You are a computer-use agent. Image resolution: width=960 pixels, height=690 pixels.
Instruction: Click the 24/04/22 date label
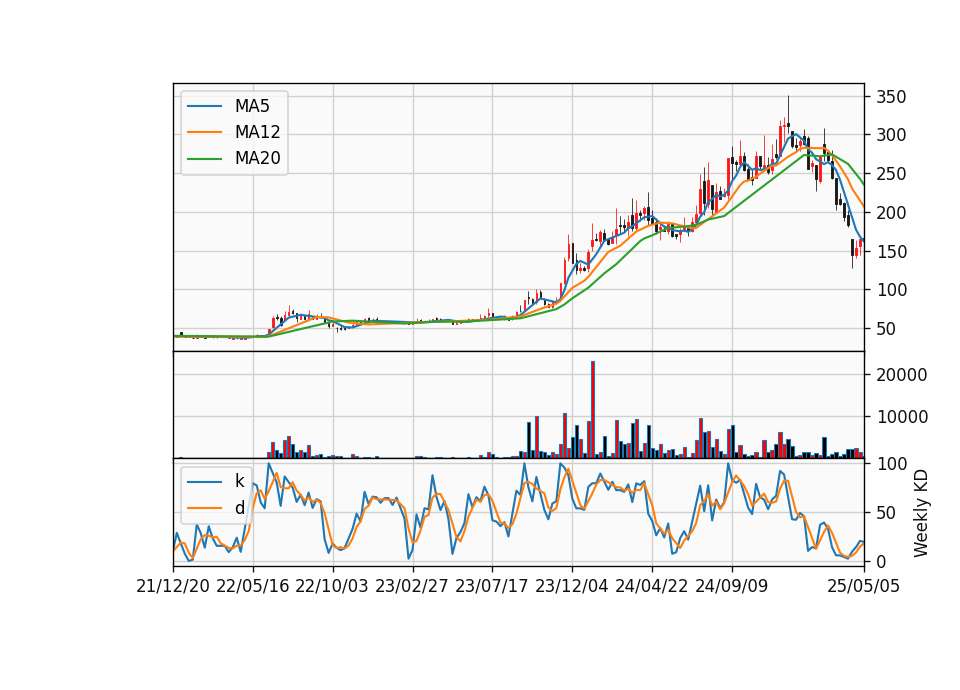point(651,586)
